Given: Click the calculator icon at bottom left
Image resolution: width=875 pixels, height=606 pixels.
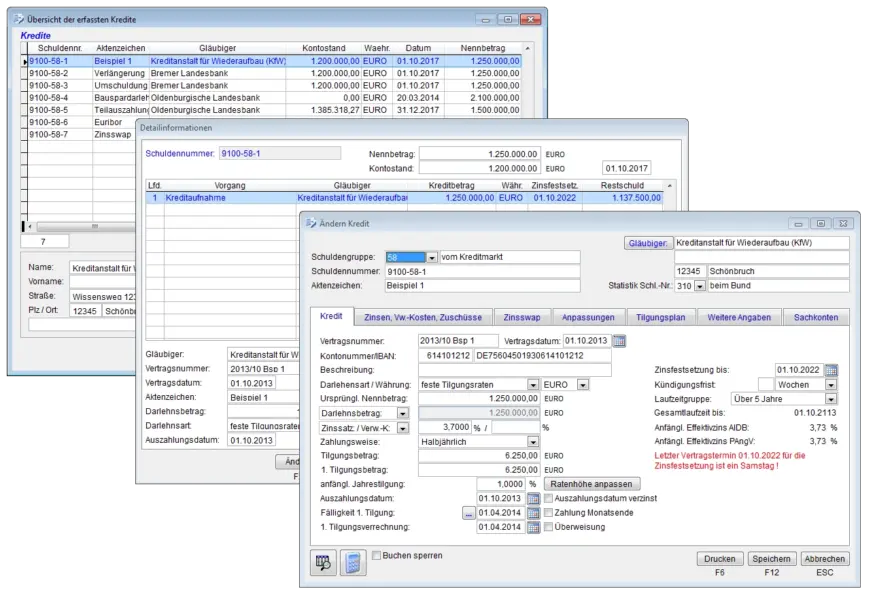Looking at the screenshot, I should [352, 562].
